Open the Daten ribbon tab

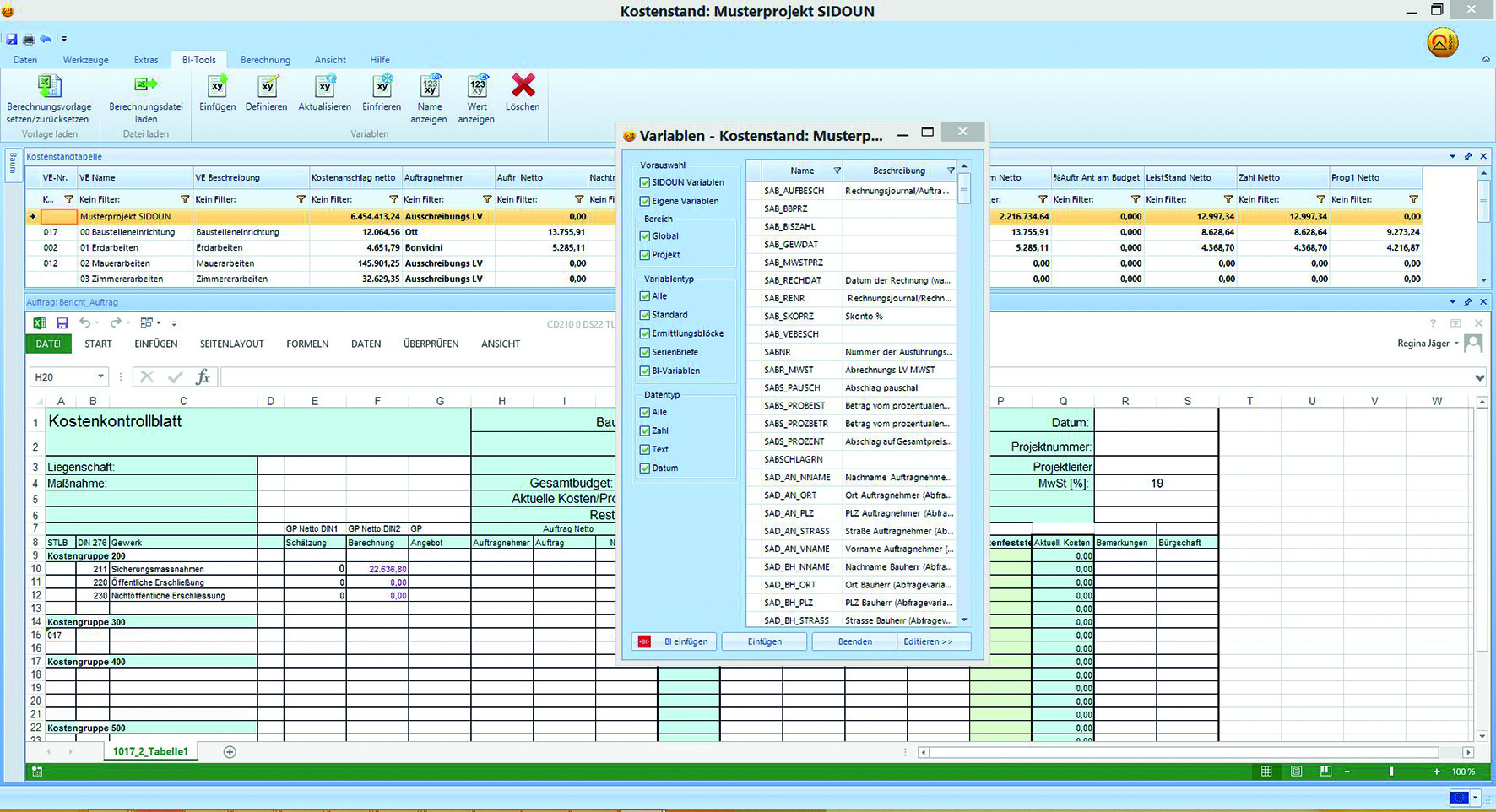coord(25,60)
